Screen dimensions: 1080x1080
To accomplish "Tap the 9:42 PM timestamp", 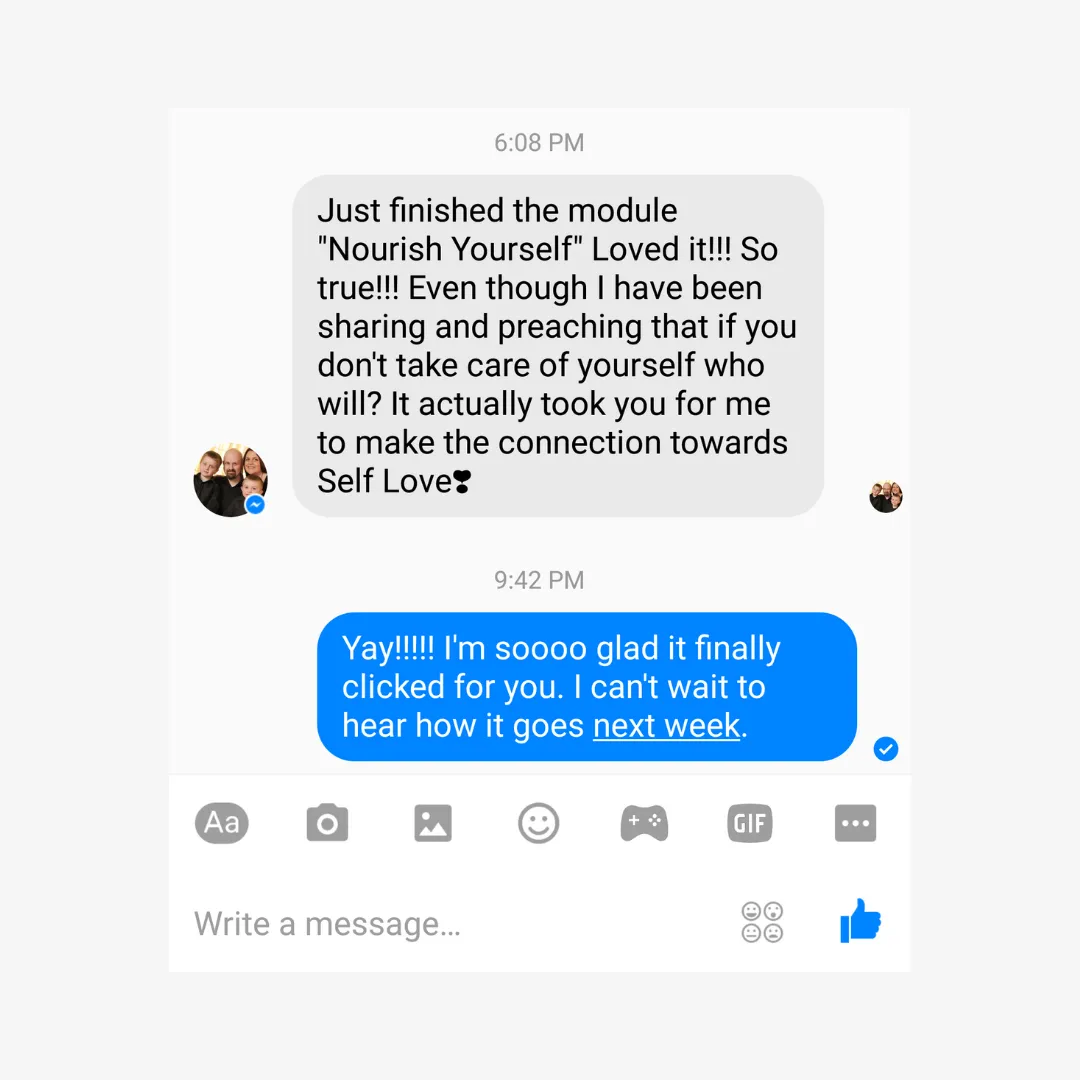I will point(539,580).
